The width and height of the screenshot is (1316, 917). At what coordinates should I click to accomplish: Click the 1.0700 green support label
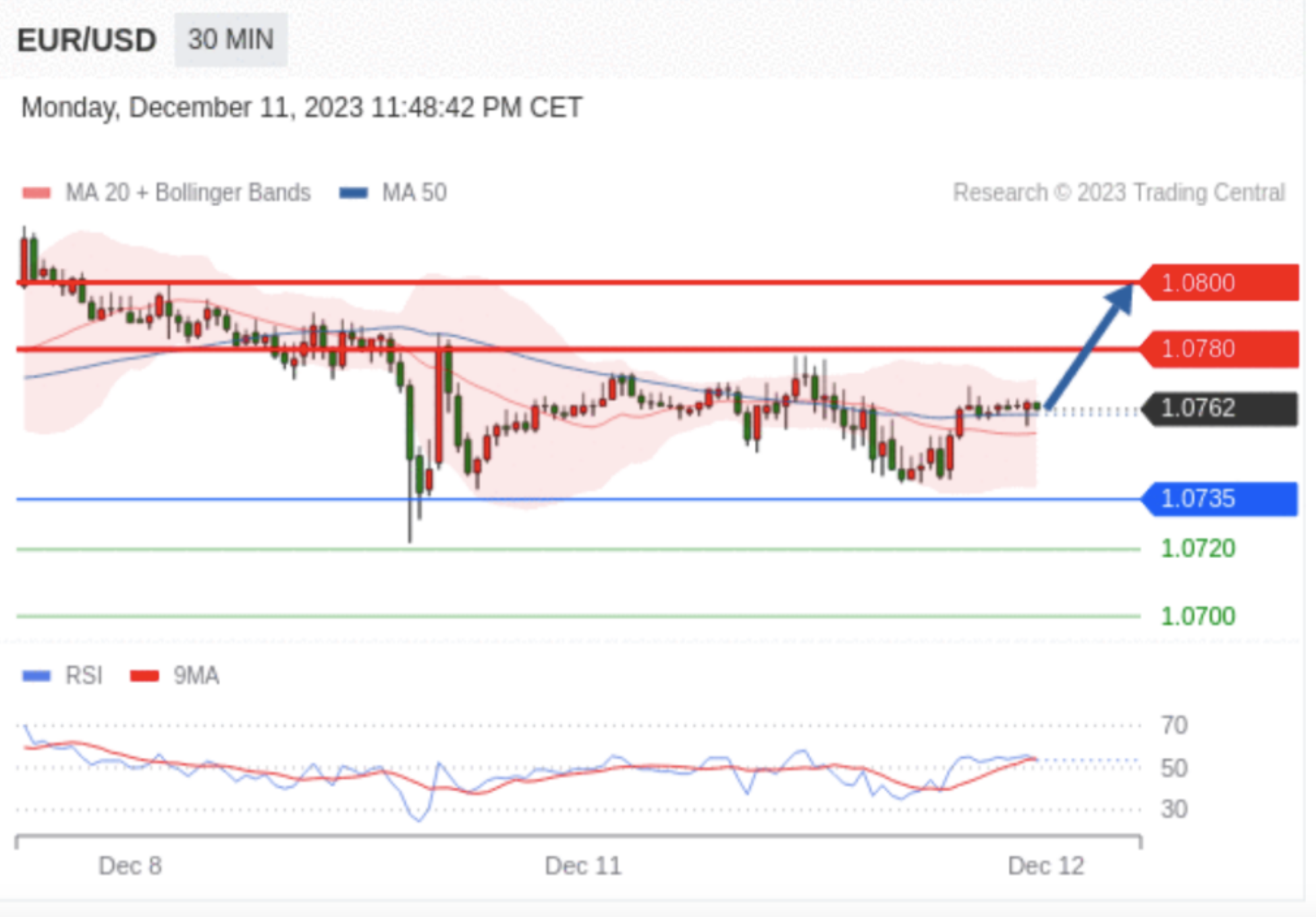pyautogui.click(x=1198, y=617)
